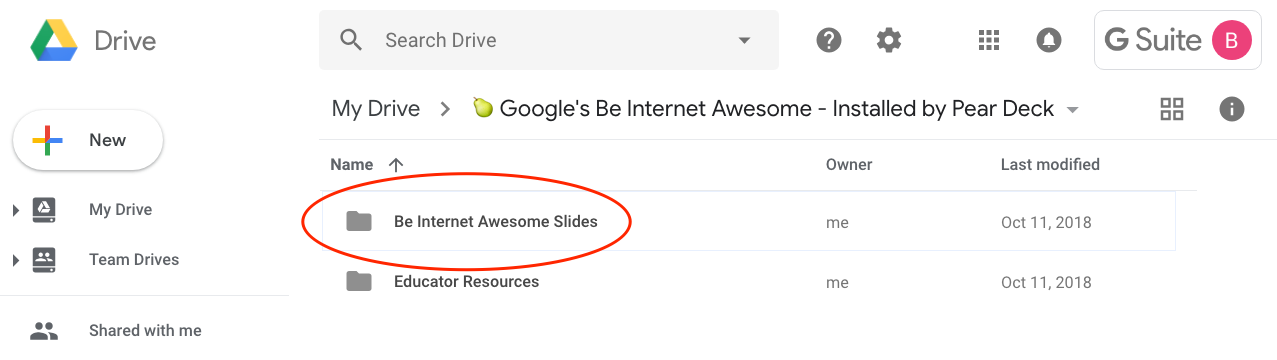Click the G Suite account avatar B
Screen dimensions: 1277x360
1231,41
